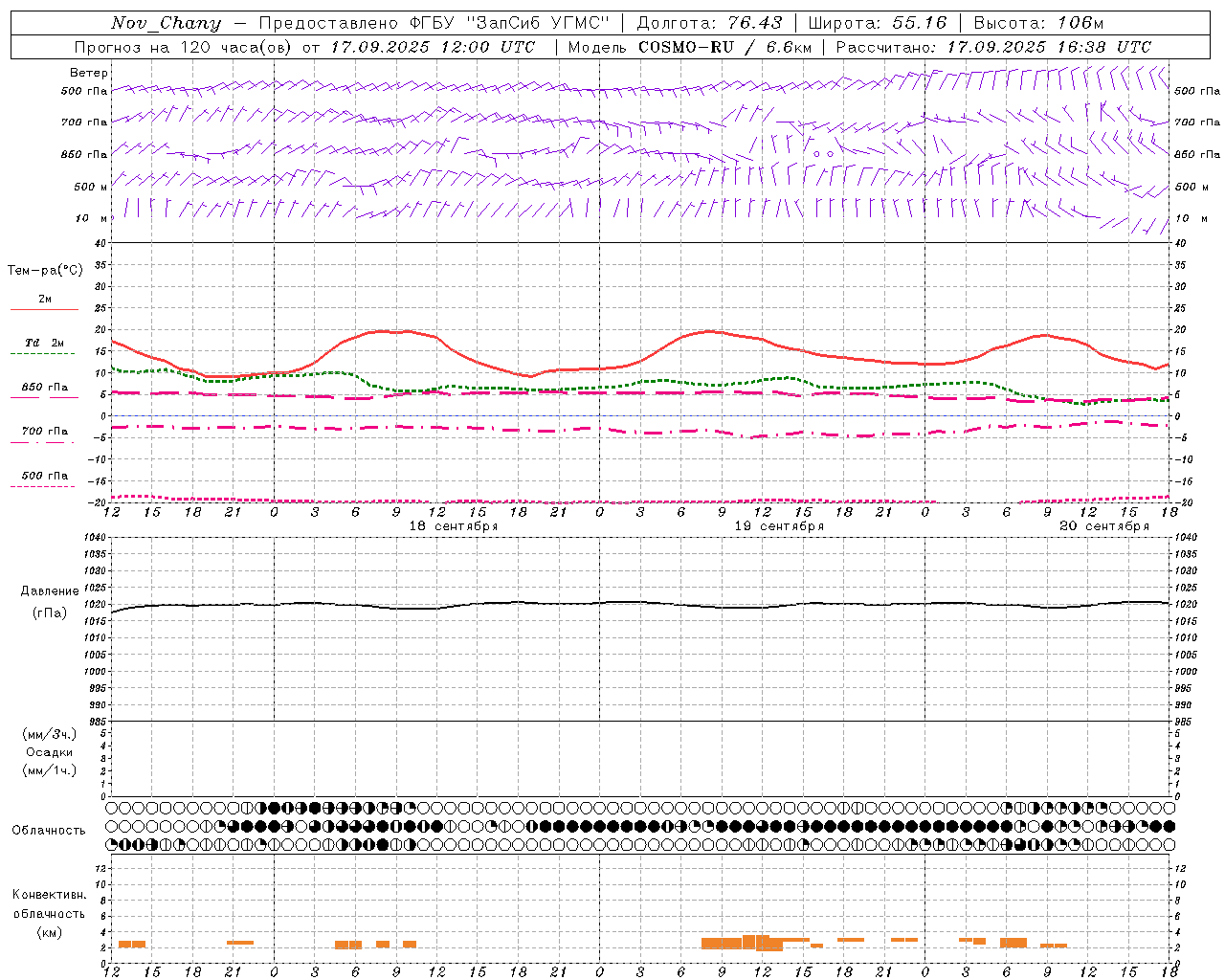The height and width of the screenshot is (980, 1225).
Task: Click the 500 гПа temperature legend label
Action: point(45,476)
